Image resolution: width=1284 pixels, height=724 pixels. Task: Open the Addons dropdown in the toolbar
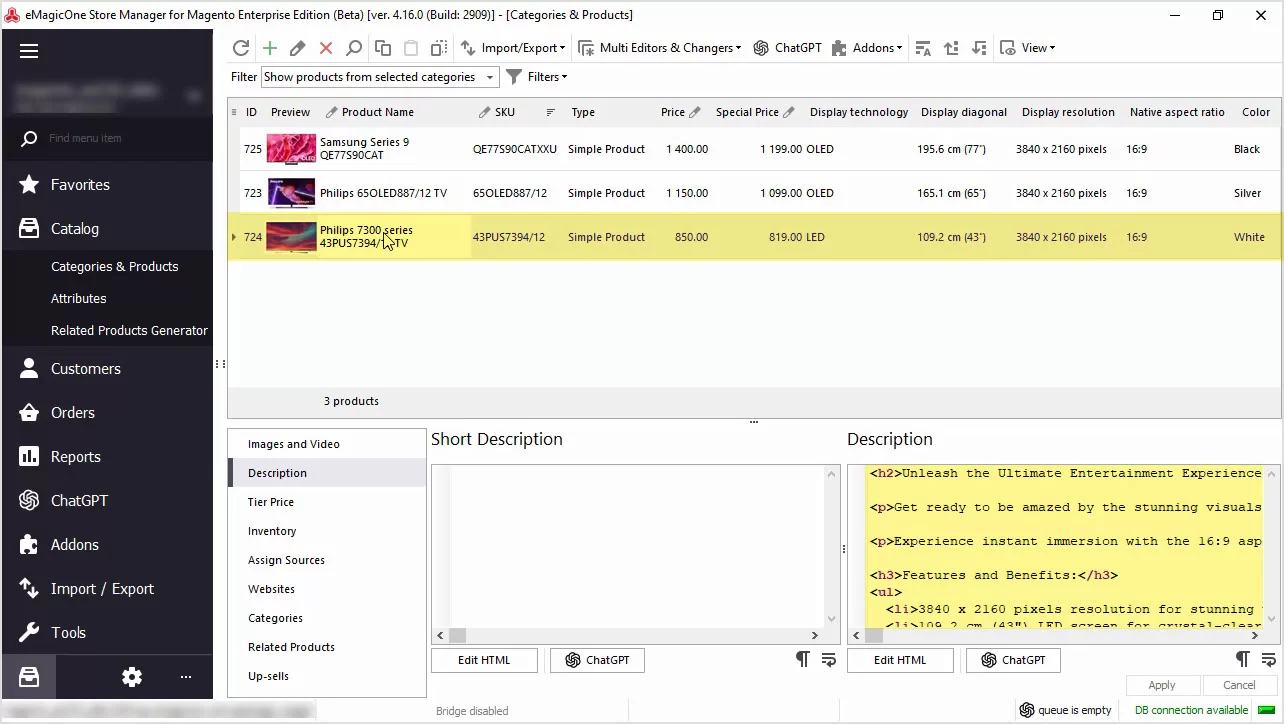pos(867,48)
